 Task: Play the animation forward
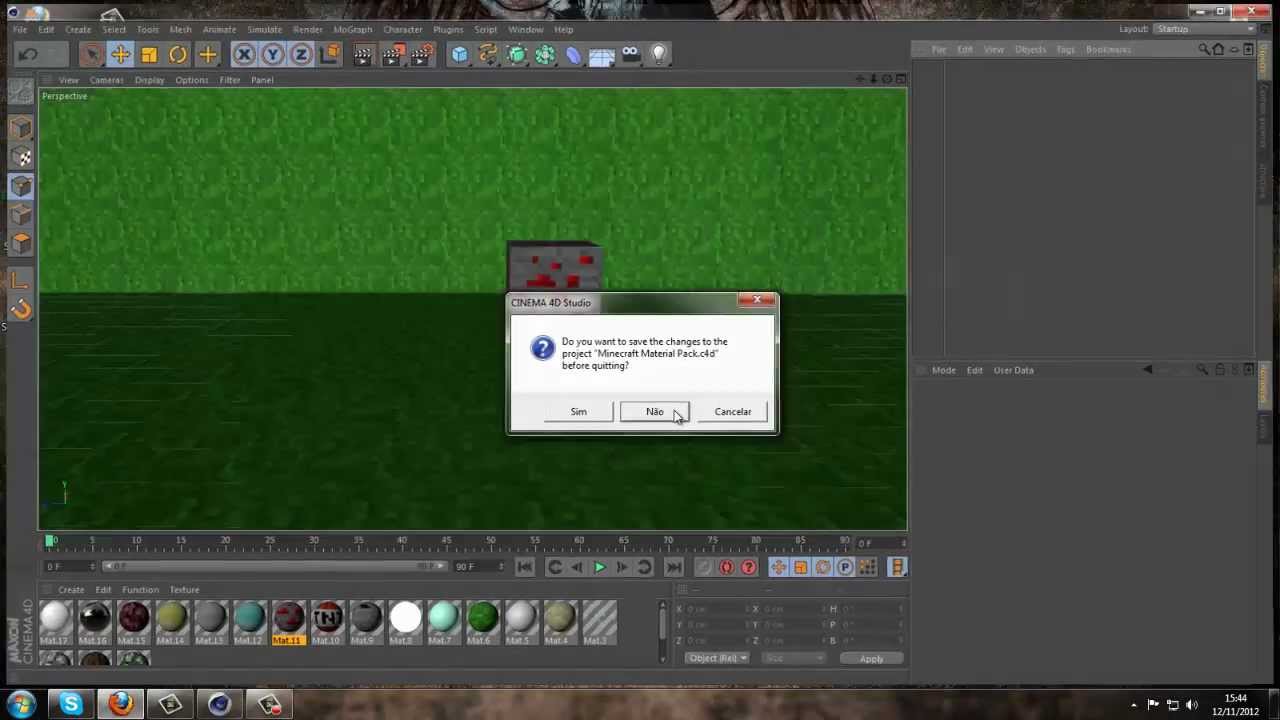coord(599,567)
